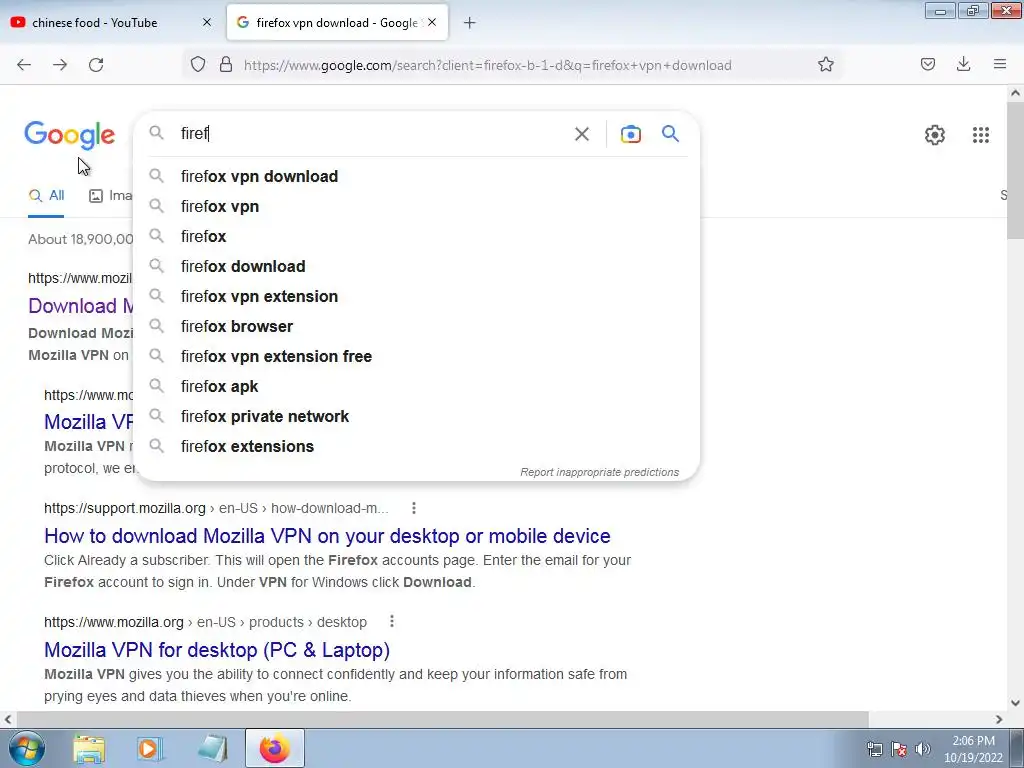Close the chinese food YouTube tab

pyautogui.click(x=207, y=22)
